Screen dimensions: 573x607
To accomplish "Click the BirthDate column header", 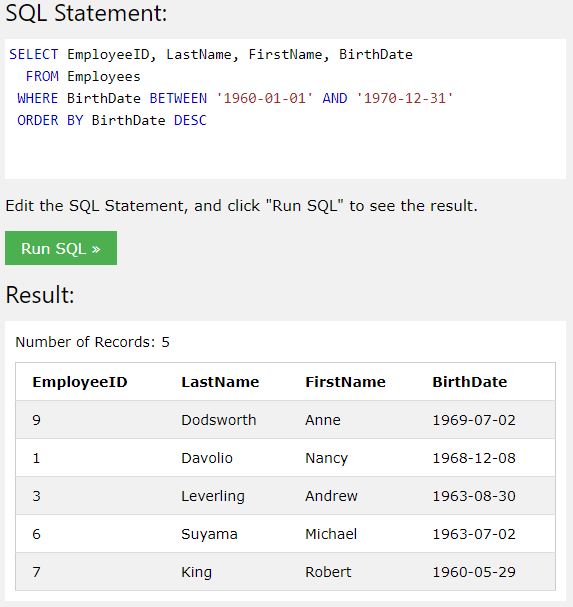I will (470, 382).
